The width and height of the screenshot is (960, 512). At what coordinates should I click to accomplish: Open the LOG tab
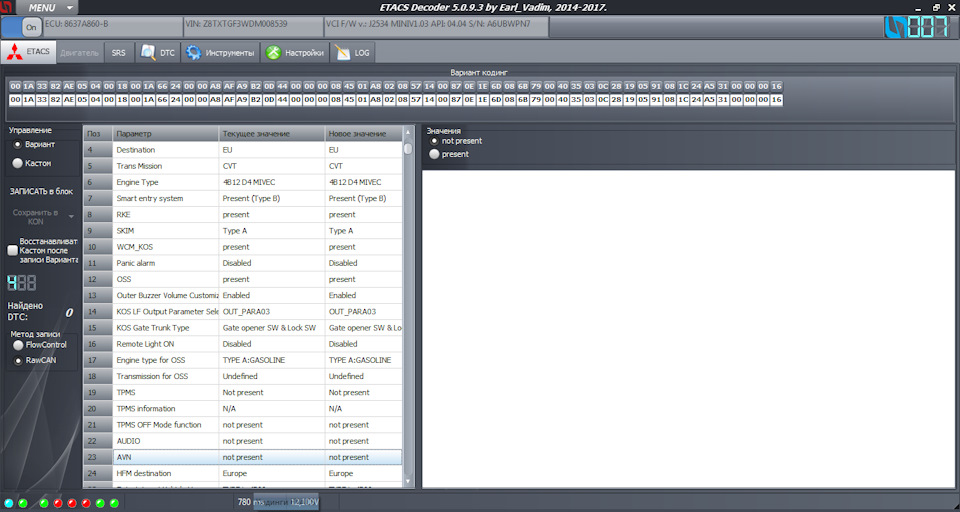tap(353, 53)
